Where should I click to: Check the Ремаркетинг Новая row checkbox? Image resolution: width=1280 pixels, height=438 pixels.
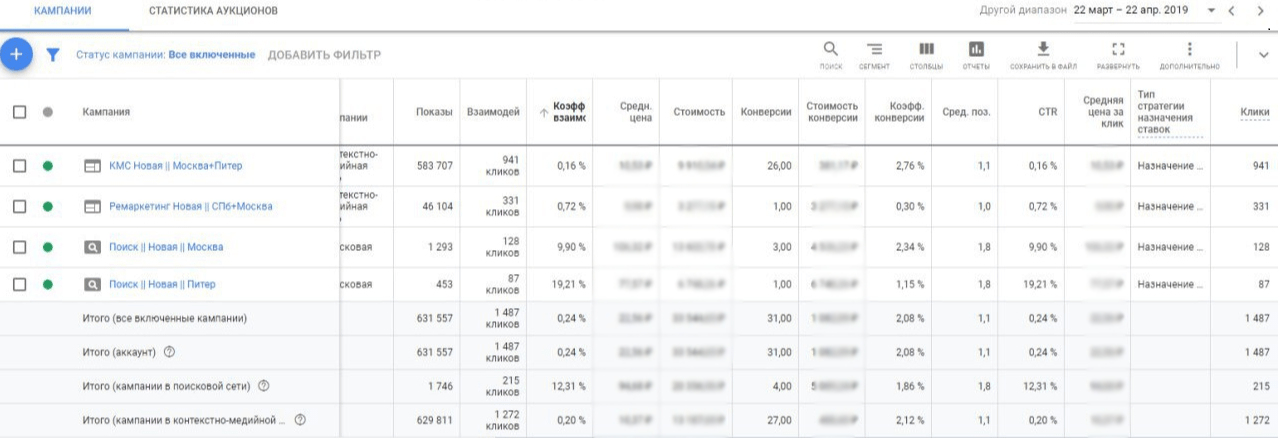coord(19,206)
